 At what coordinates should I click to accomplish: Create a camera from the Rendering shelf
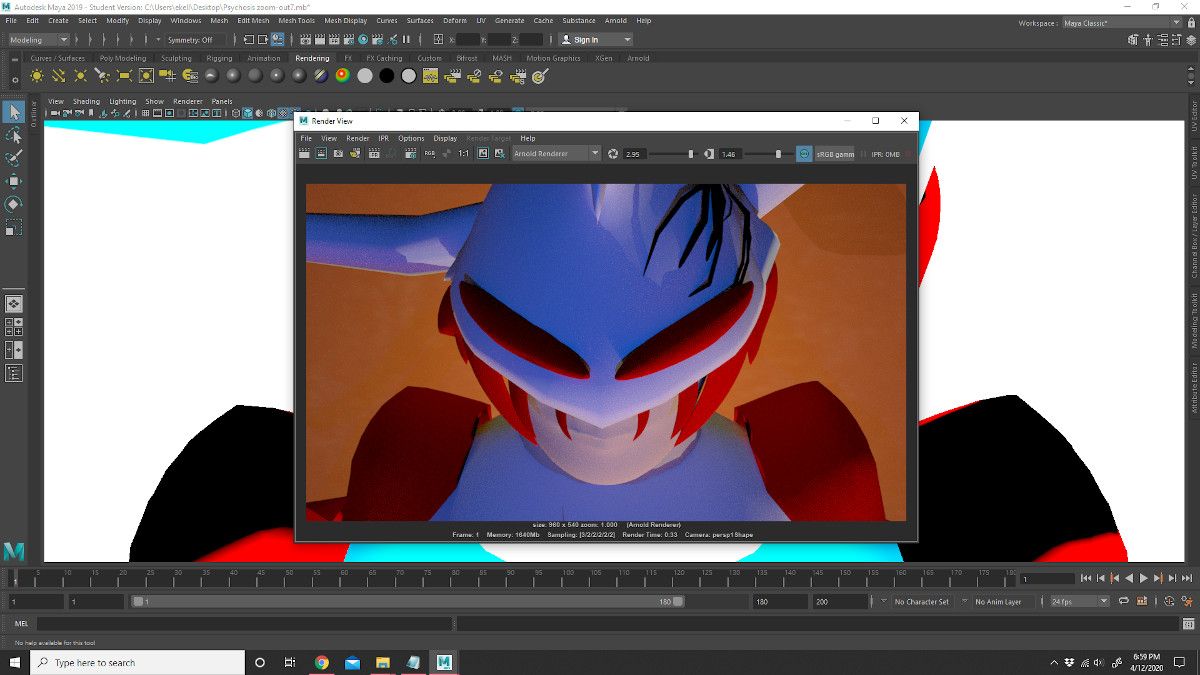(x=167, y=76)
